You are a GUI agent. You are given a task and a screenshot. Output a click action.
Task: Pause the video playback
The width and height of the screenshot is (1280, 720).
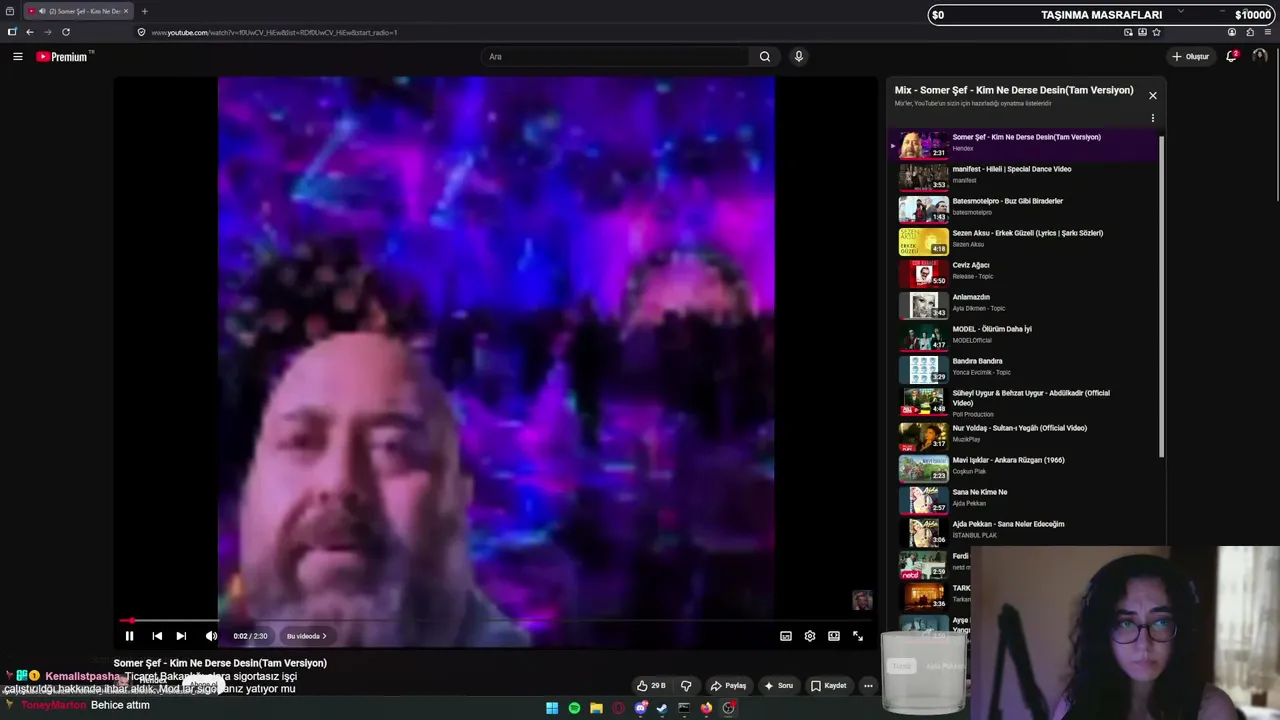tap(129, 636)
